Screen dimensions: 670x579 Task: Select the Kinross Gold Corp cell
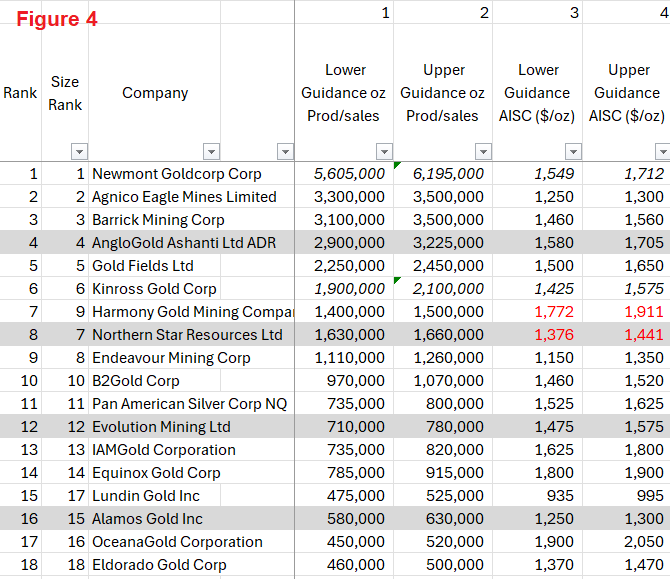155,289
